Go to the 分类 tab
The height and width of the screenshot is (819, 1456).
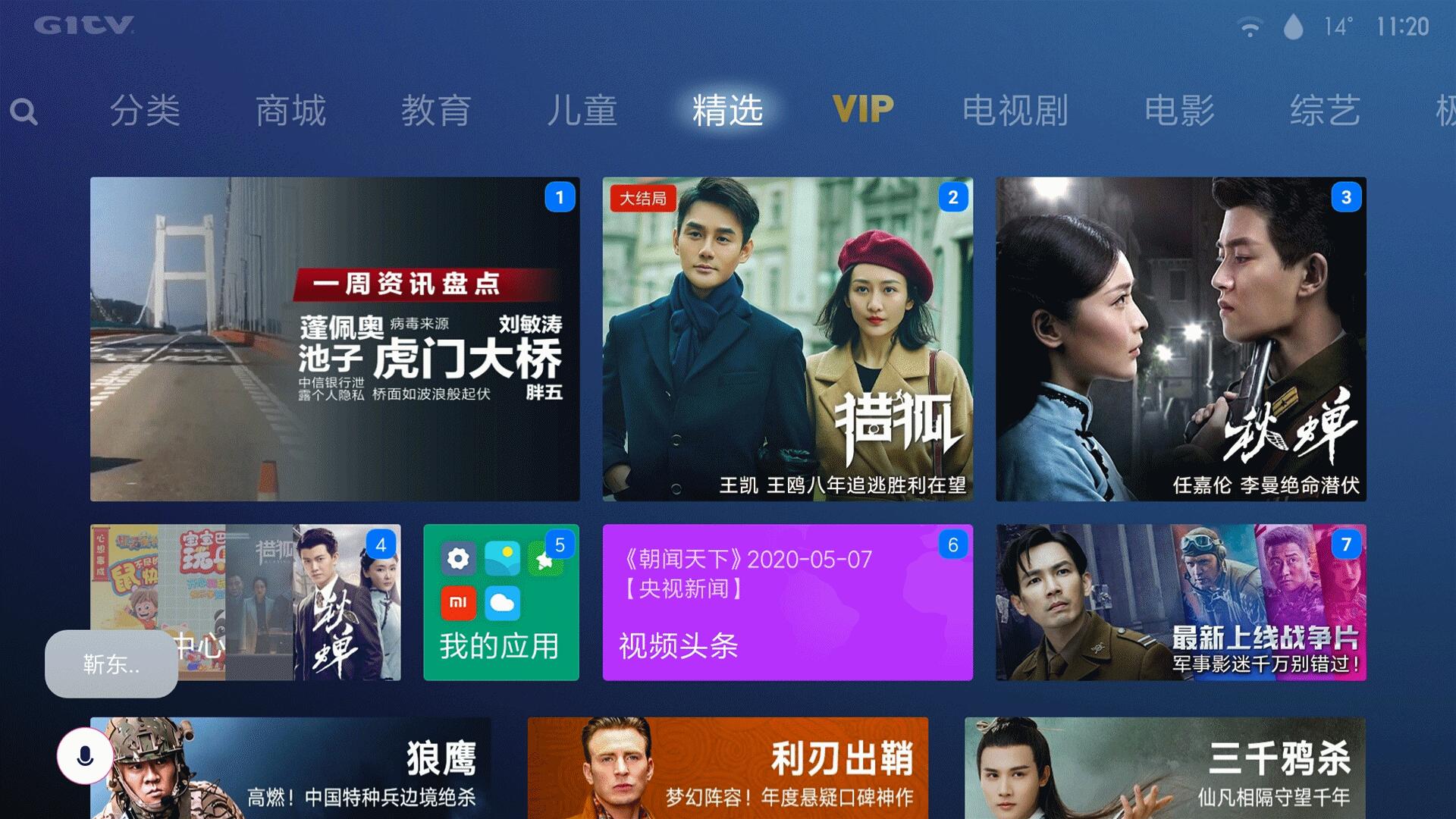pos(145,111)
